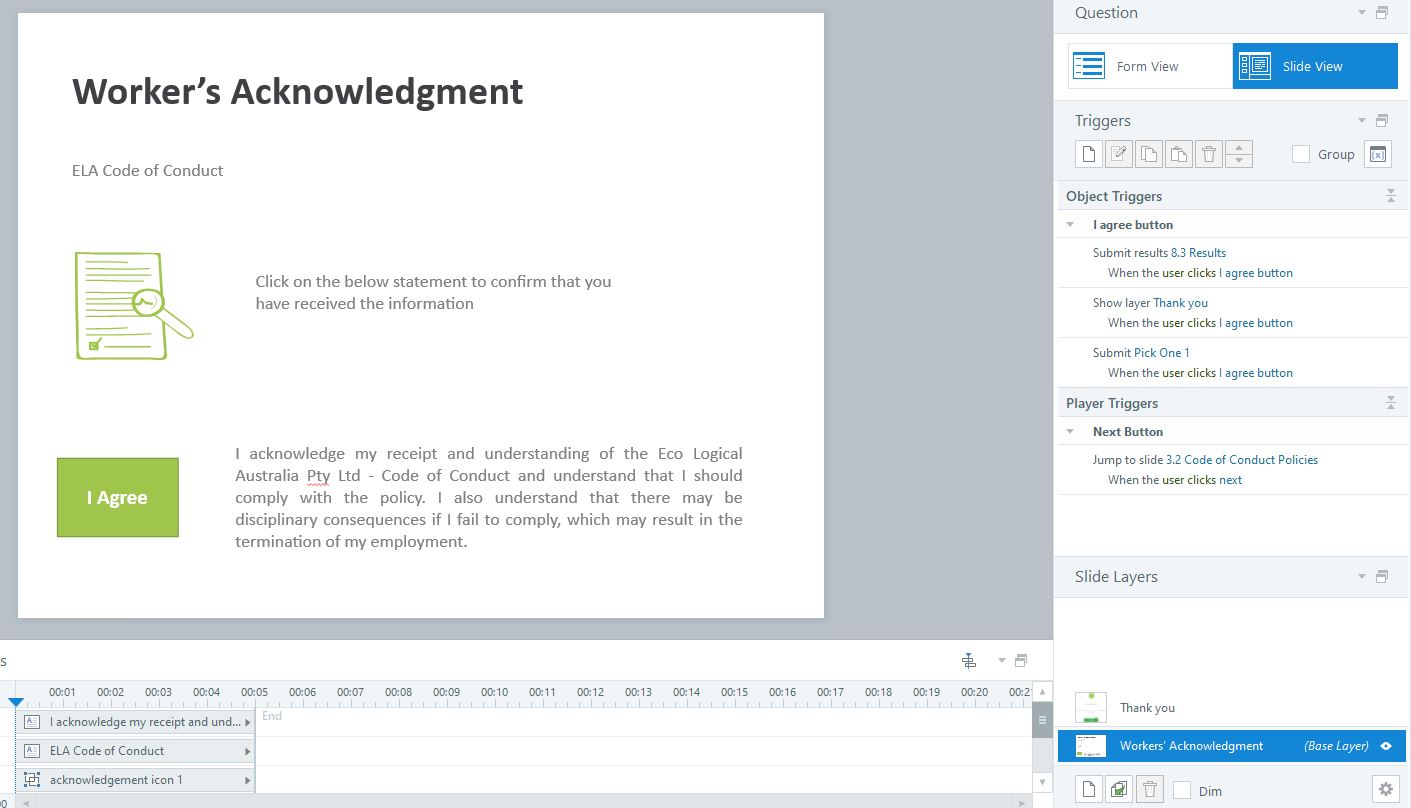Collapse all Object Triggers
The height and width of the screenshot is (808, 1411).
coord(1390,196)
